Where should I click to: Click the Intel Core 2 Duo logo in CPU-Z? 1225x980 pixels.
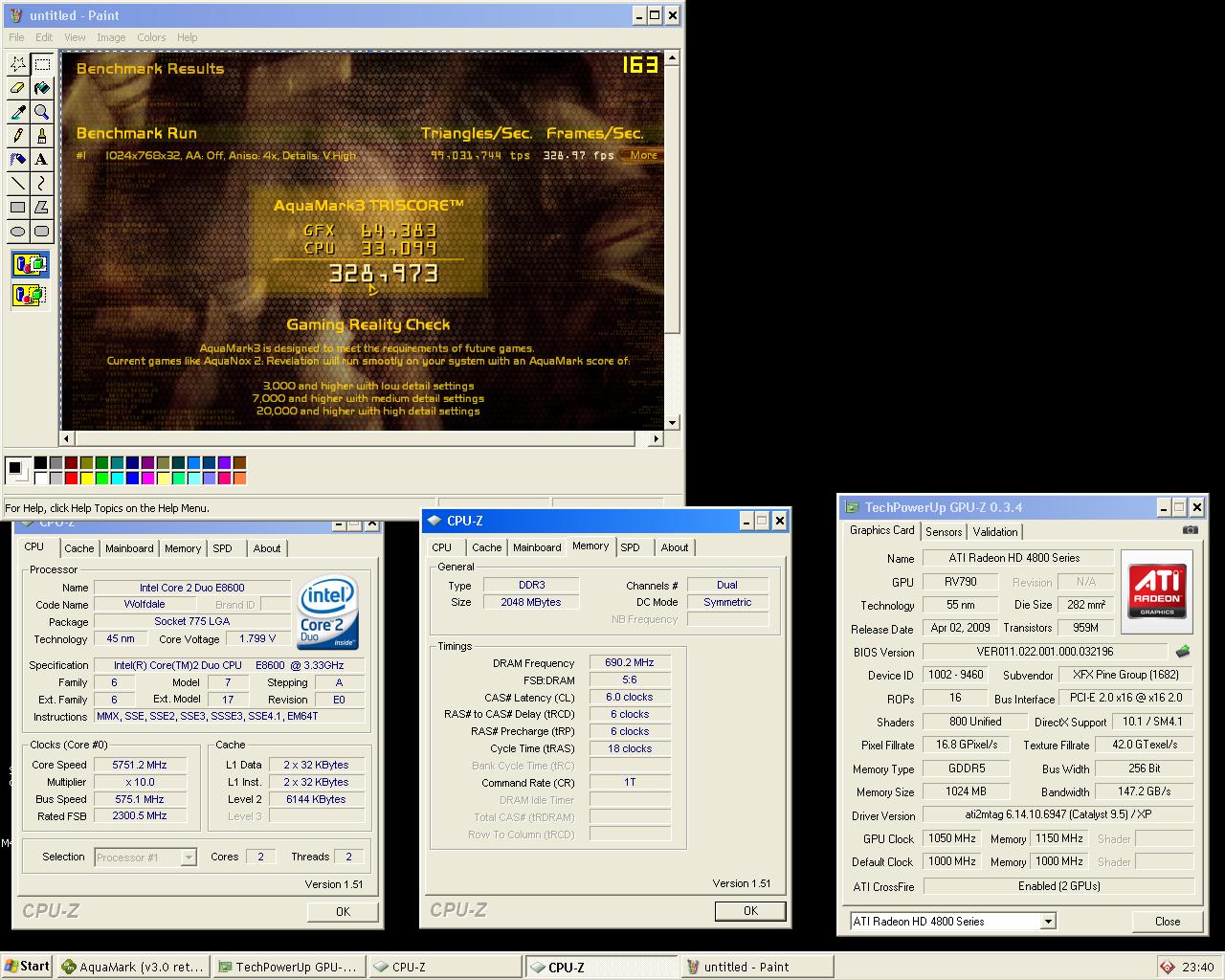(328, 613)
